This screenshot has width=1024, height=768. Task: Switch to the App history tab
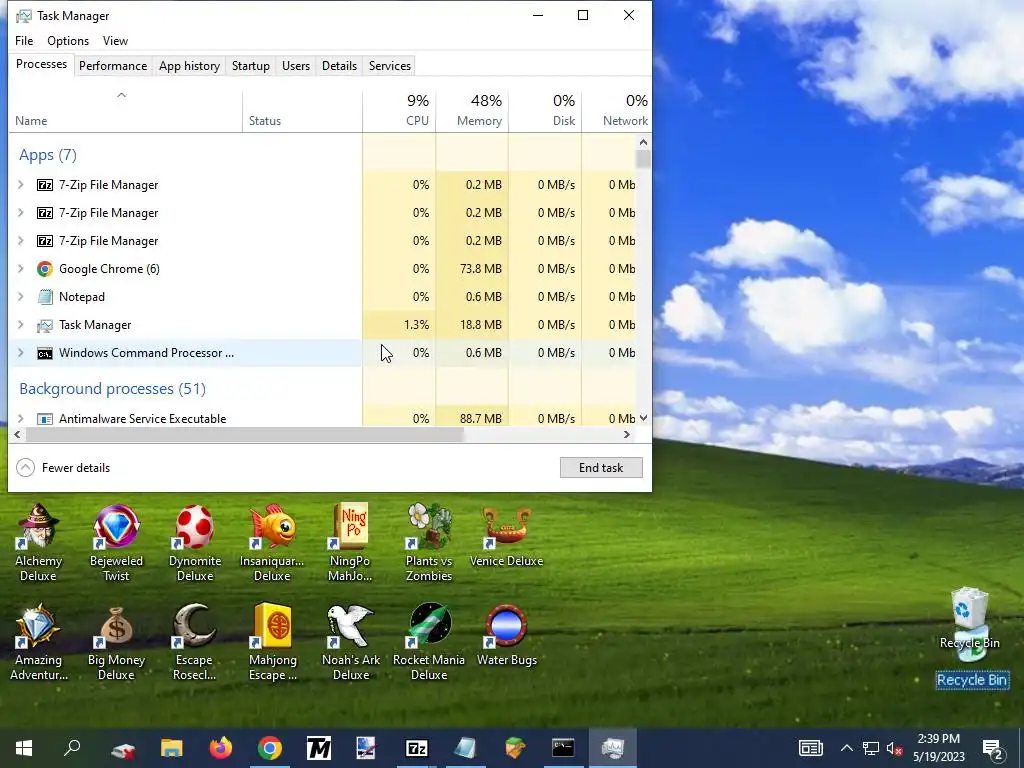tap(189, 66)
